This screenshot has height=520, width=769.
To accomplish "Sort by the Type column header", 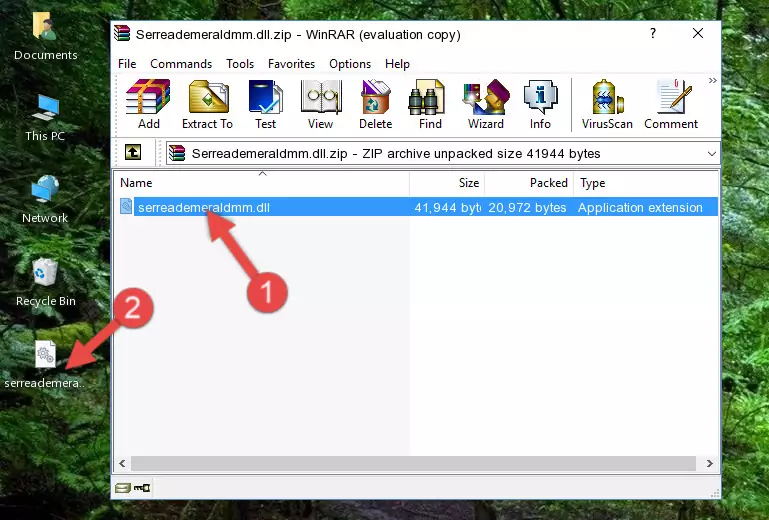I will pyautogui.click(x=646, y=183).
